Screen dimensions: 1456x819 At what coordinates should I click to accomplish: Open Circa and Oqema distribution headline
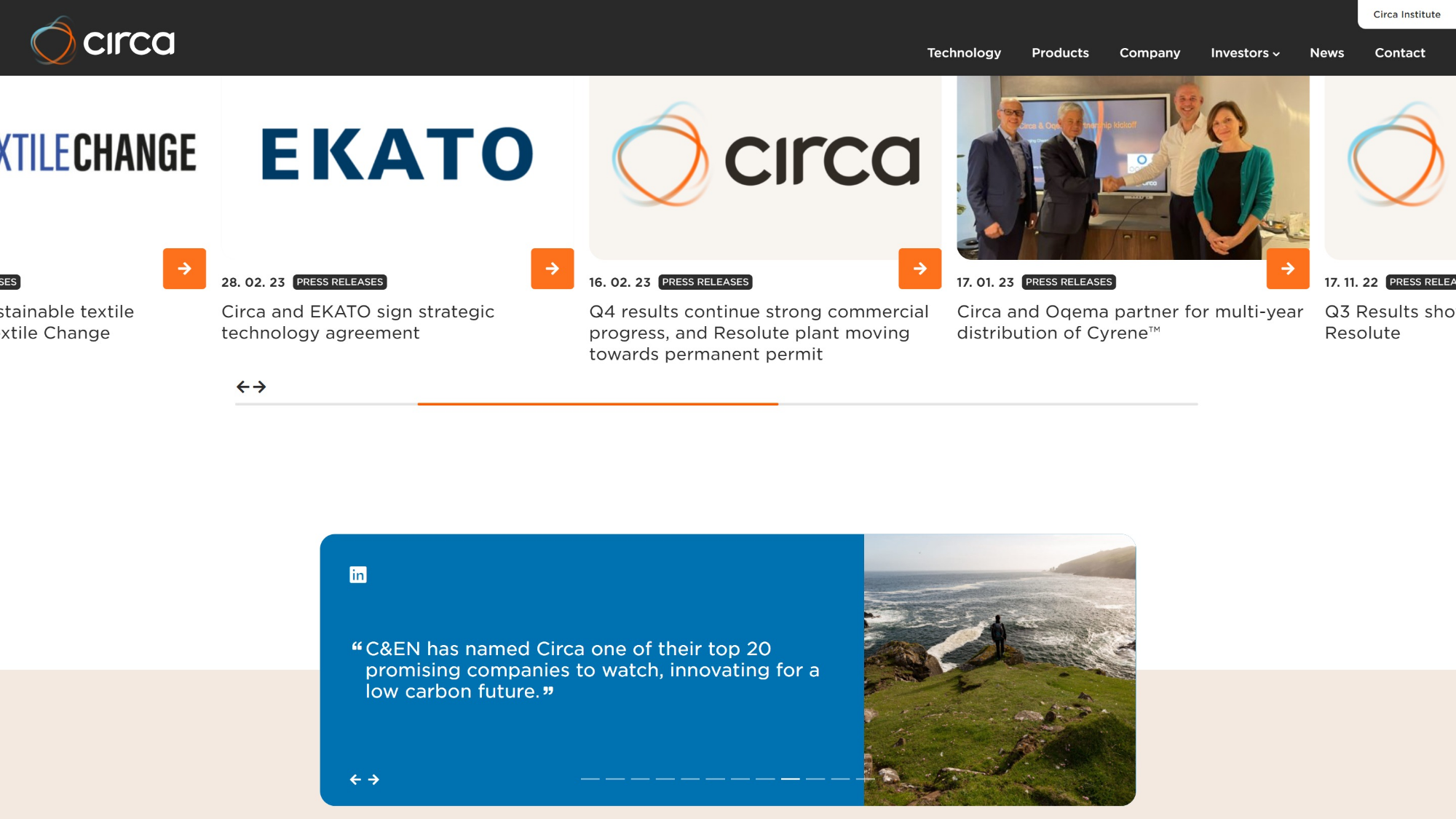point(1130,323)
